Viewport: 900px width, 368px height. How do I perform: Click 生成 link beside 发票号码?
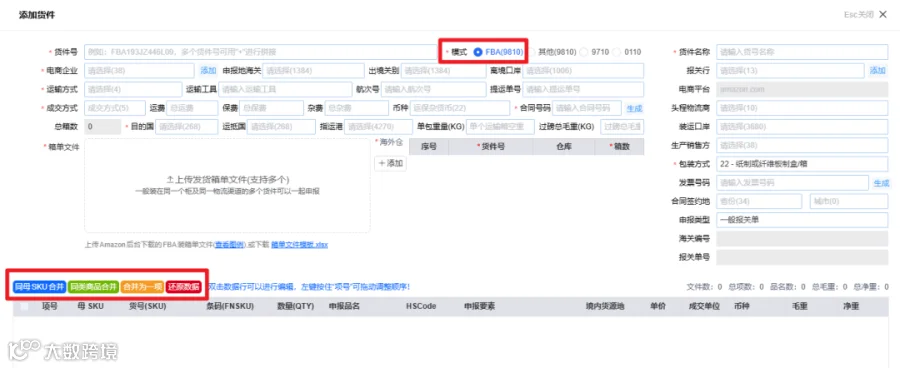click(881, 183)
